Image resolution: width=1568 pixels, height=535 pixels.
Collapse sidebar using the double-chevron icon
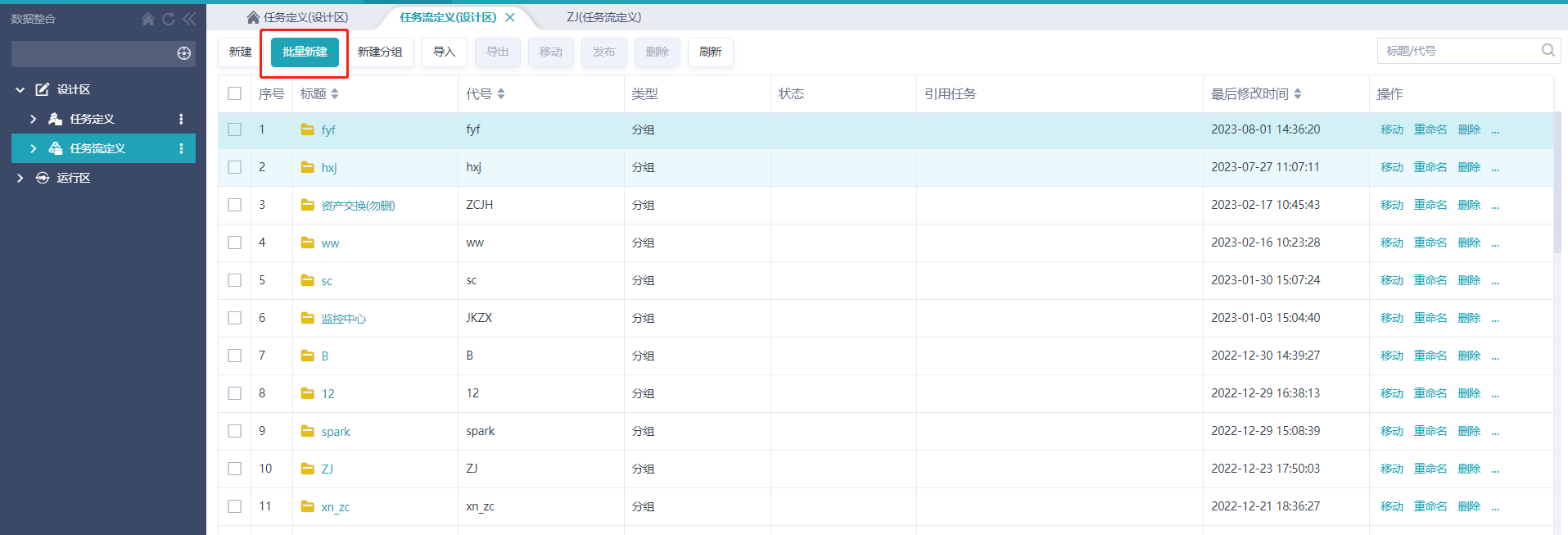189,19
